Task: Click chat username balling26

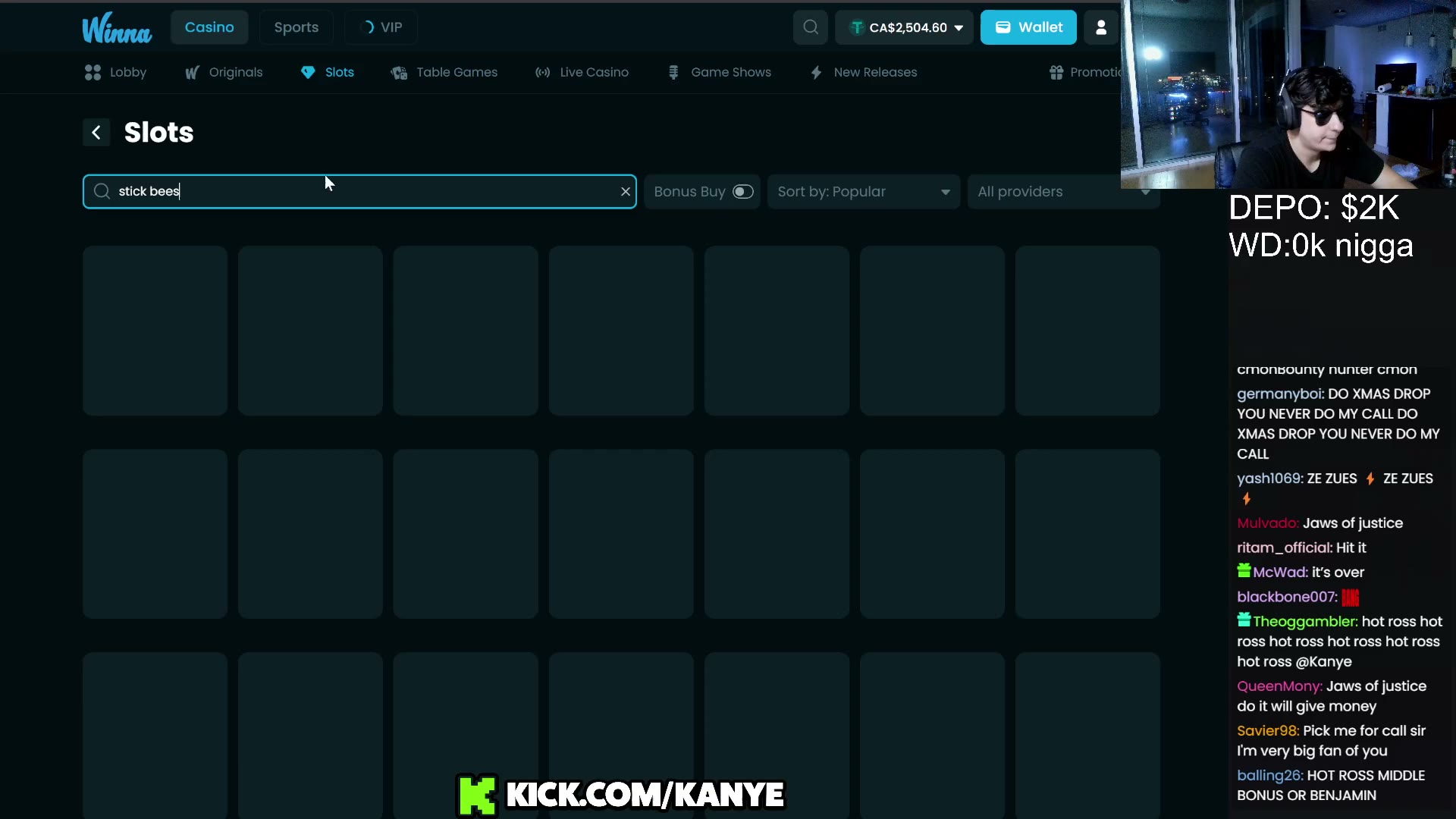Action: click(x=1269, y=776)
